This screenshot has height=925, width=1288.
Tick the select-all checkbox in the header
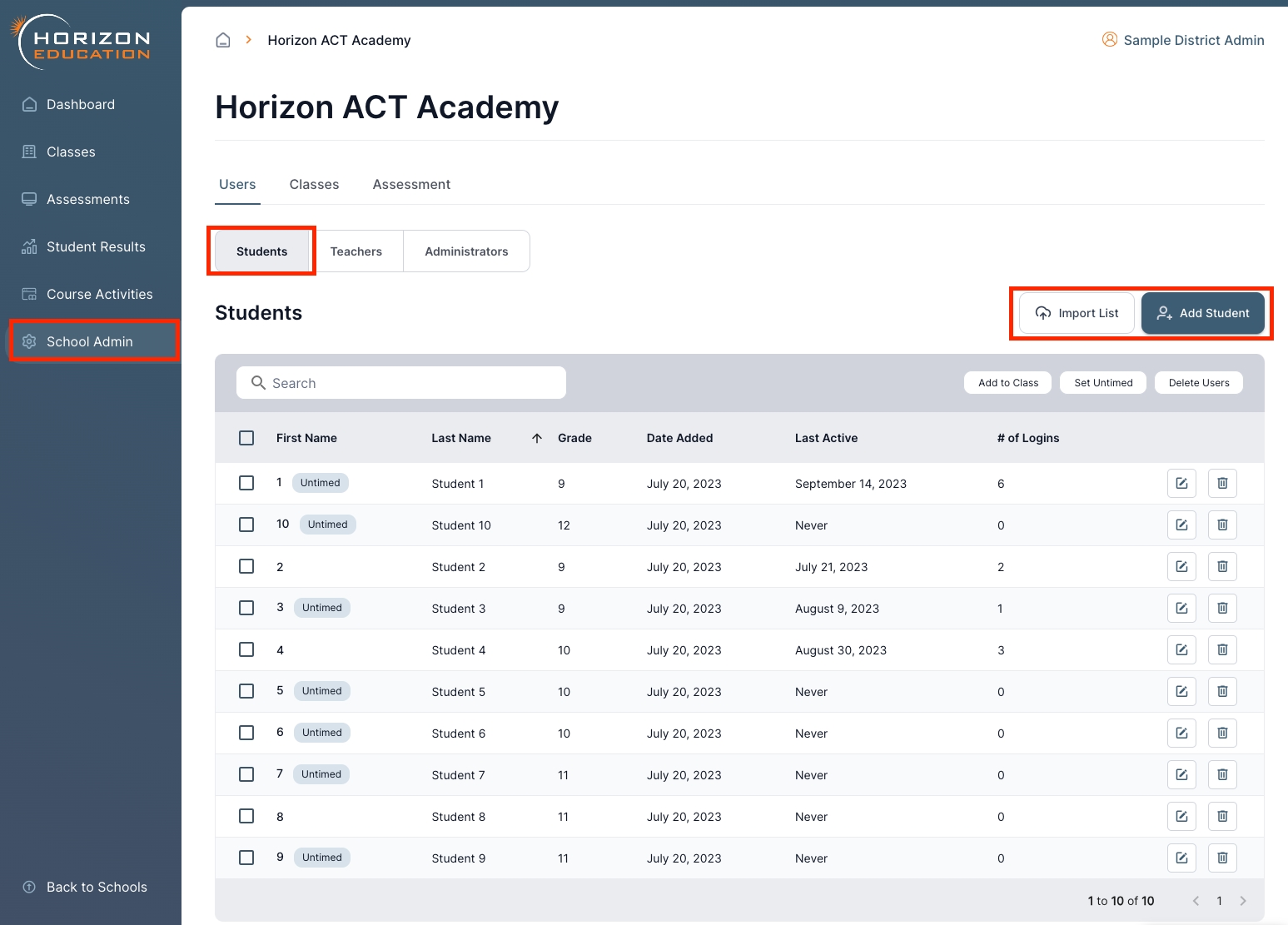pyautogui.click(x=246, y=438)
